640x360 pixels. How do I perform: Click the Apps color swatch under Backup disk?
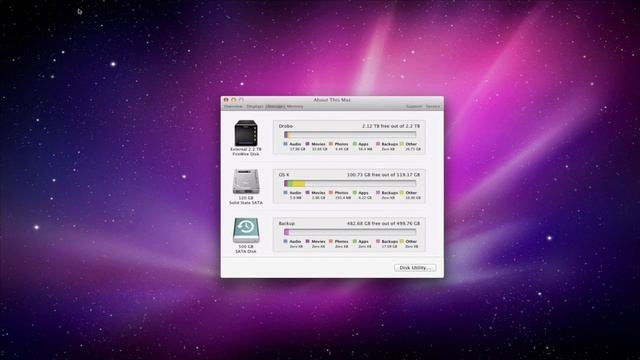click(x=355, y=242)
